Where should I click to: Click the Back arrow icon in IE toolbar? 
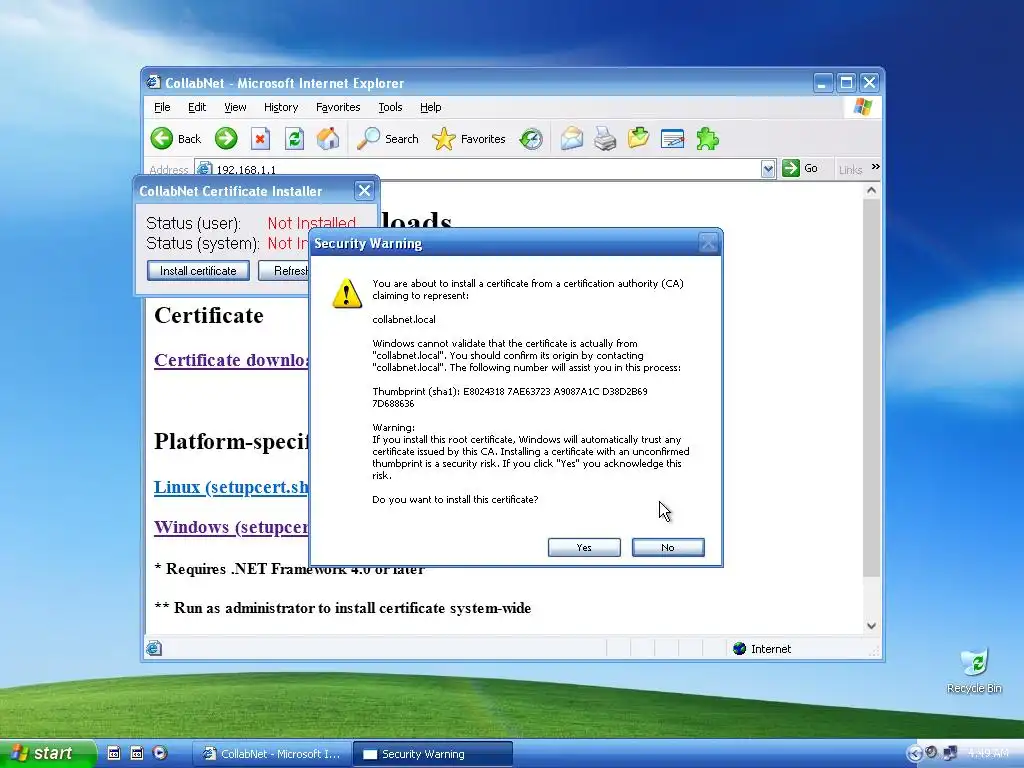tap(161, 138)
